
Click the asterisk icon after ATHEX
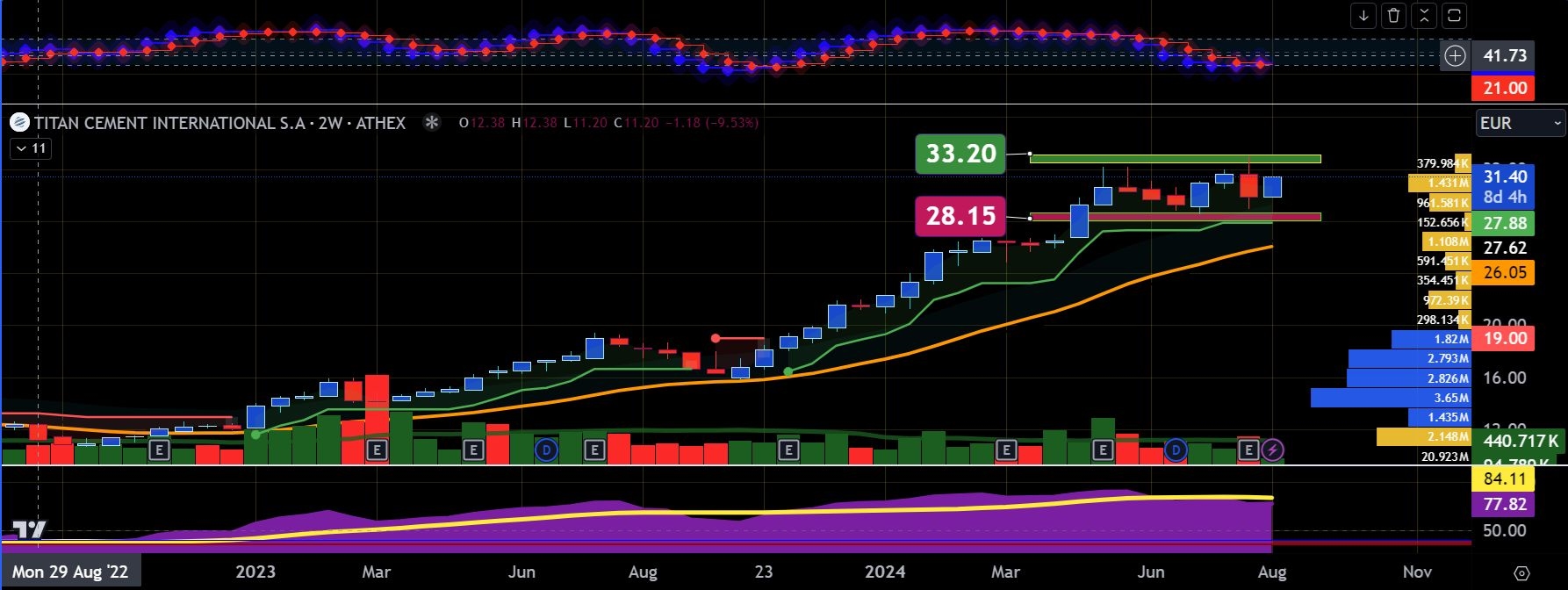point(431,123)
